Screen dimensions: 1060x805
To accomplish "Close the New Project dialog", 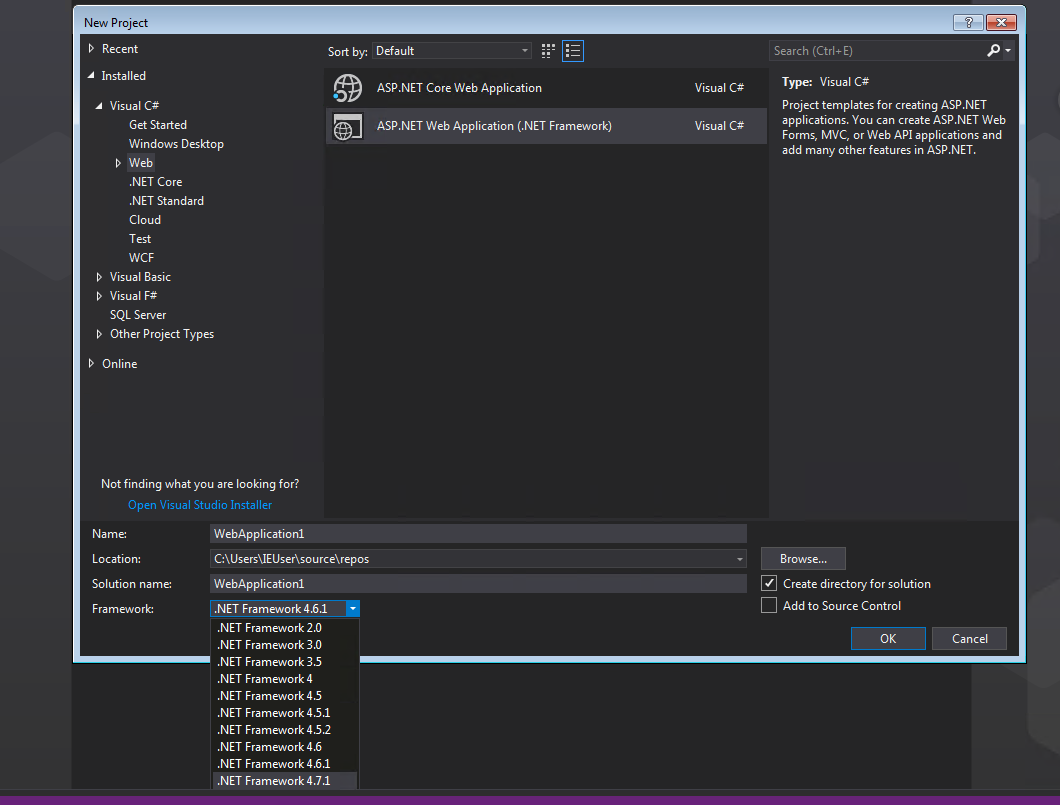I will [x=1001, y=22].
